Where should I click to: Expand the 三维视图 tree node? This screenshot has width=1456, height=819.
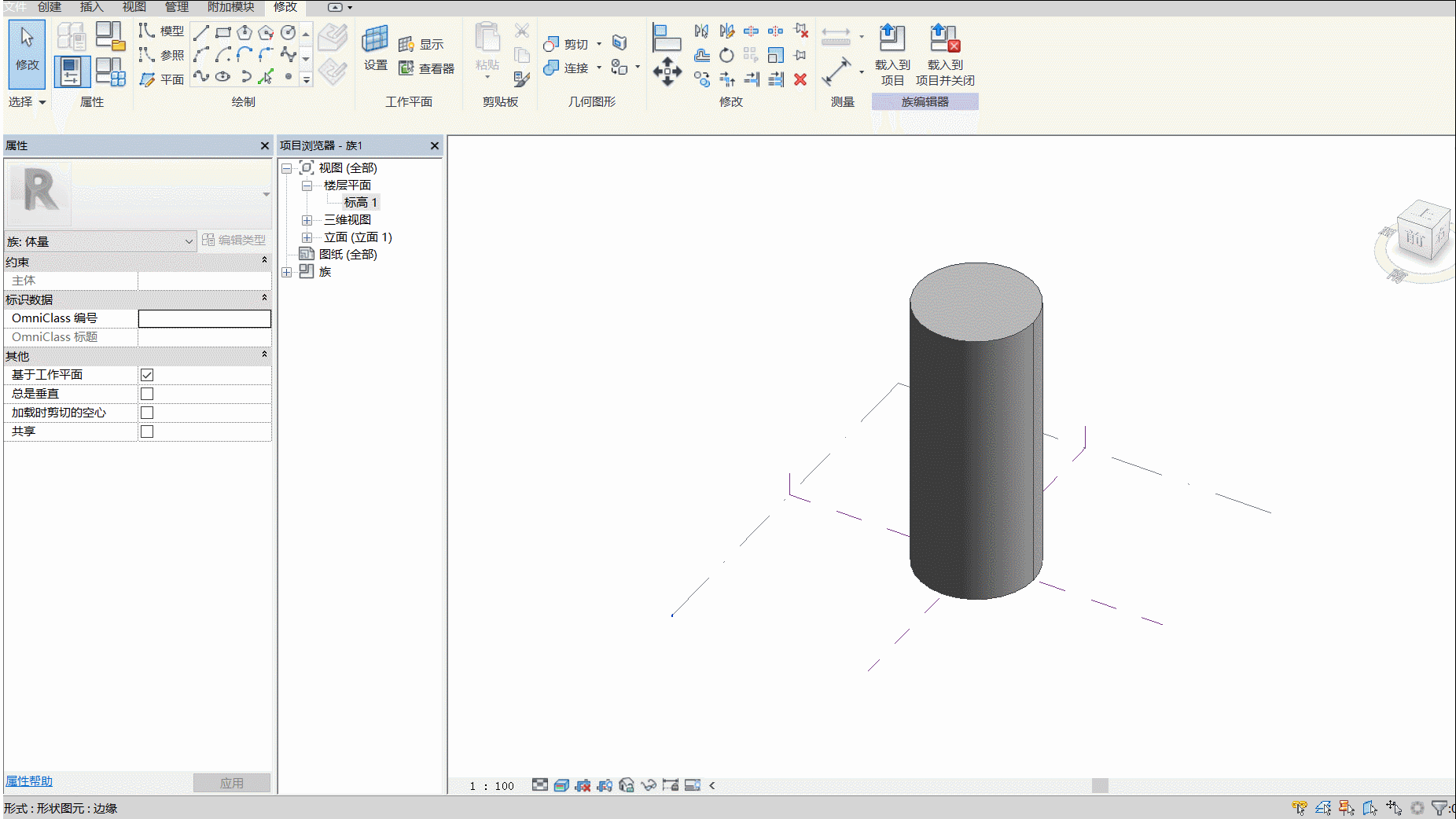pyautogui.click(x=307, y=220)
